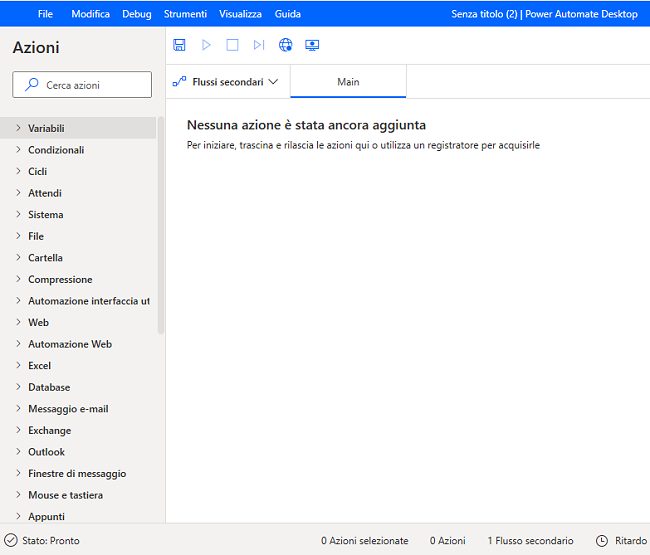Expand the Cartella chevron
Screen dimensions: 650x555
[x=18, y=257]
